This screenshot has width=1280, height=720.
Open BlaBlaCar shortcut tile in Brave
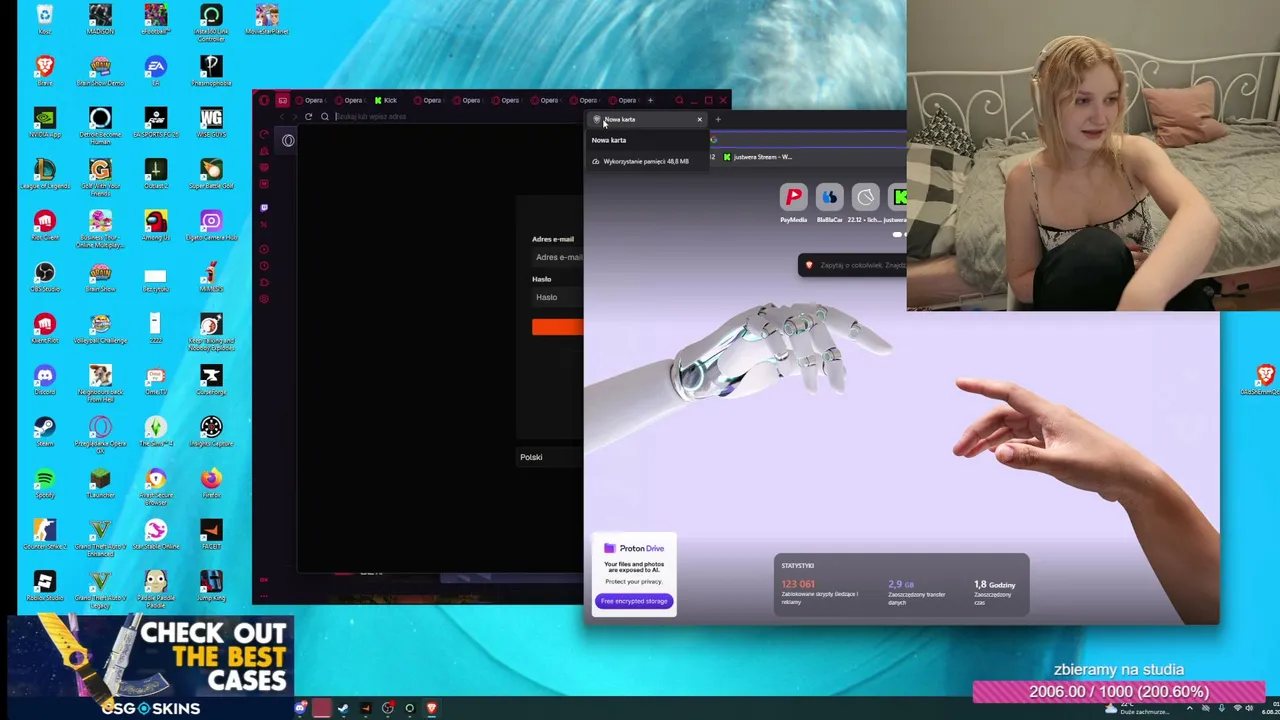pos(829,203)
